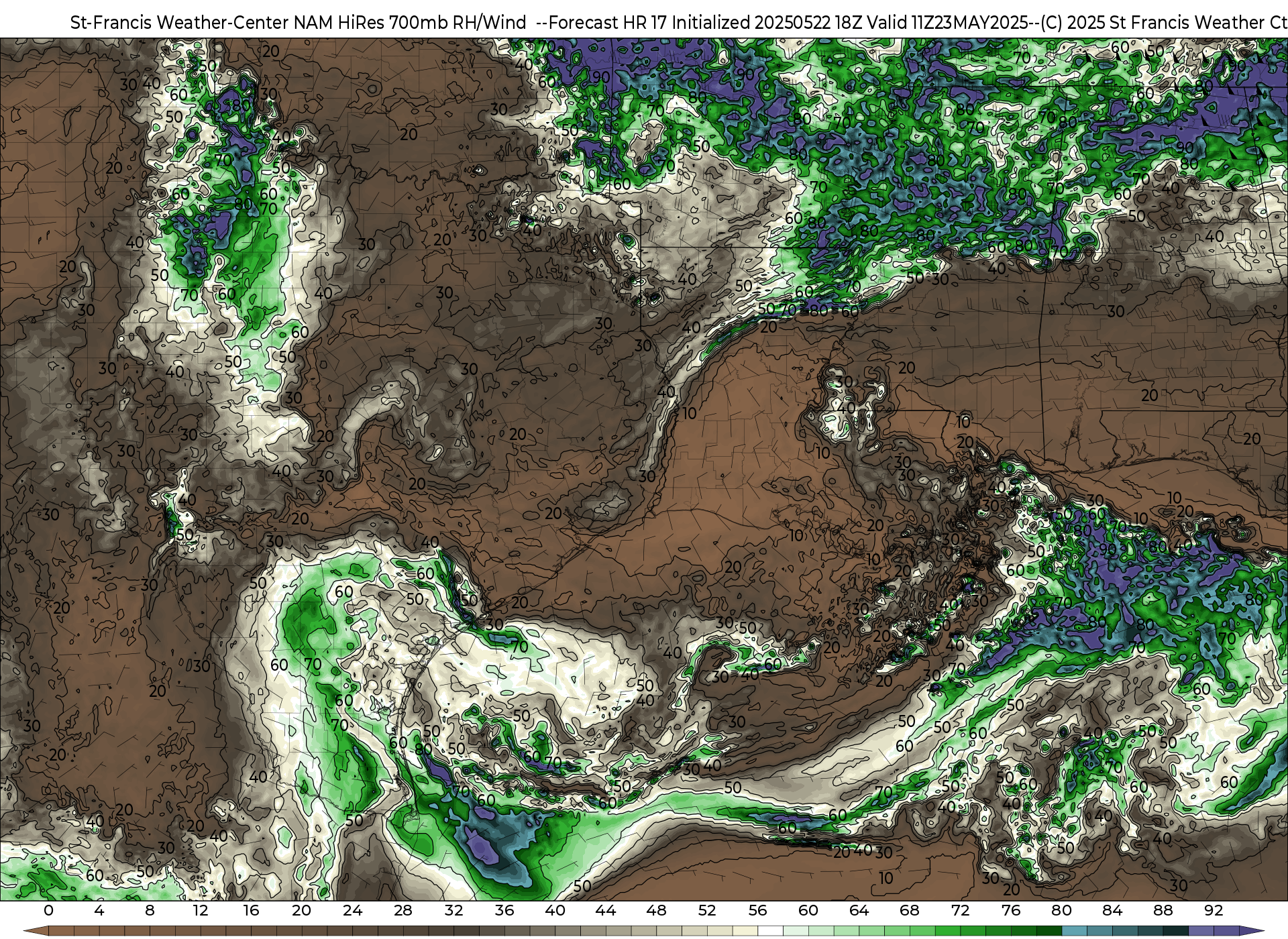Click the colorbar tick label '48'
1288x939 pixels.
(656, 910)
